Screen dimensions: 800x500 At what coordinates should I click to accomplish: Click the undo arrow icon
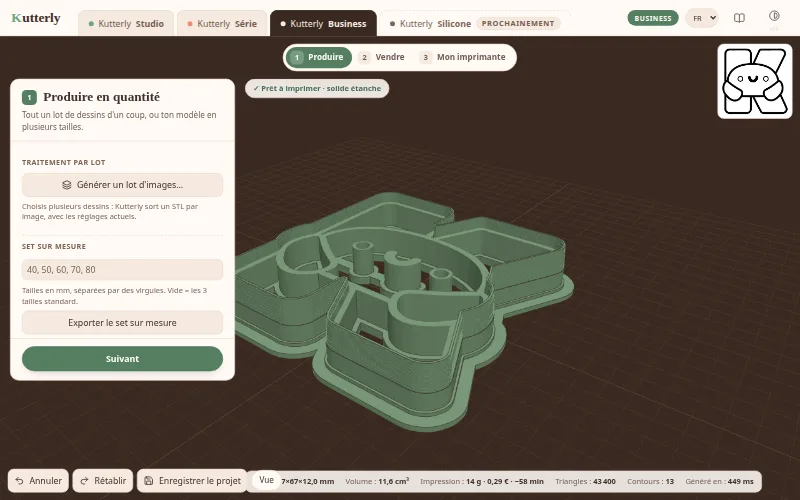(19, 481)
